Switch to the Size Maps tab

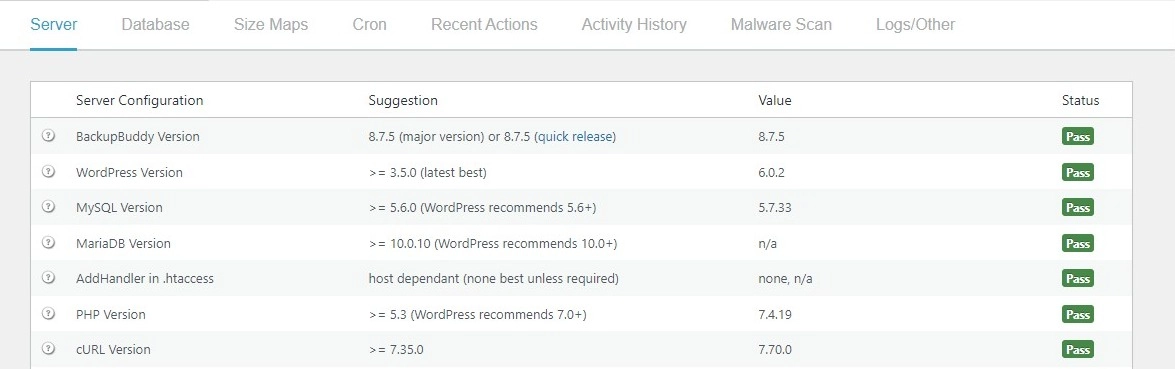pos(271,25)
